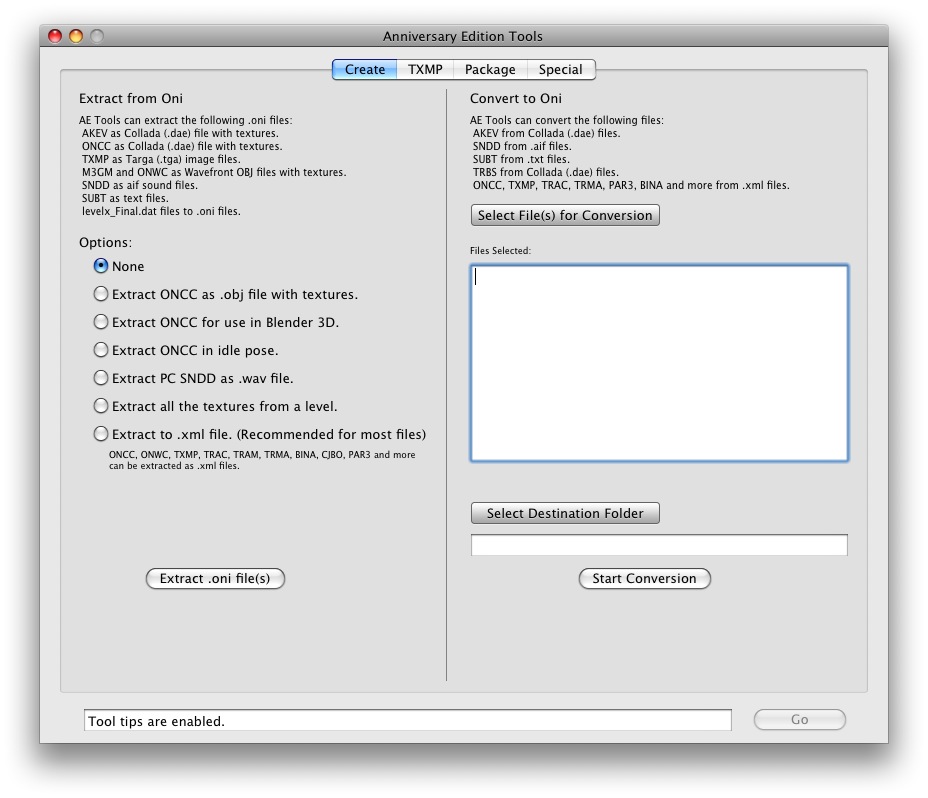This screenshot has width=928, height=798.
Task: Click the destination folder path field
Action: [x=659, y=545]
